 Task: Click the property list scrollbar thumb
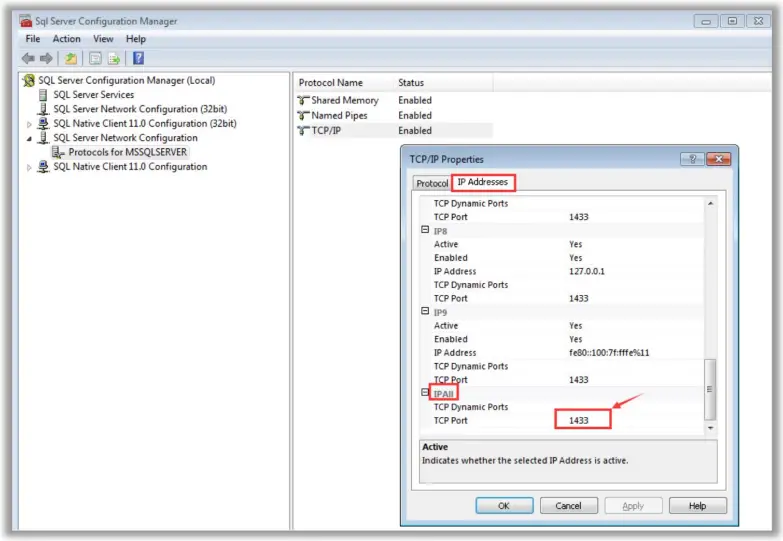point(710,390)
